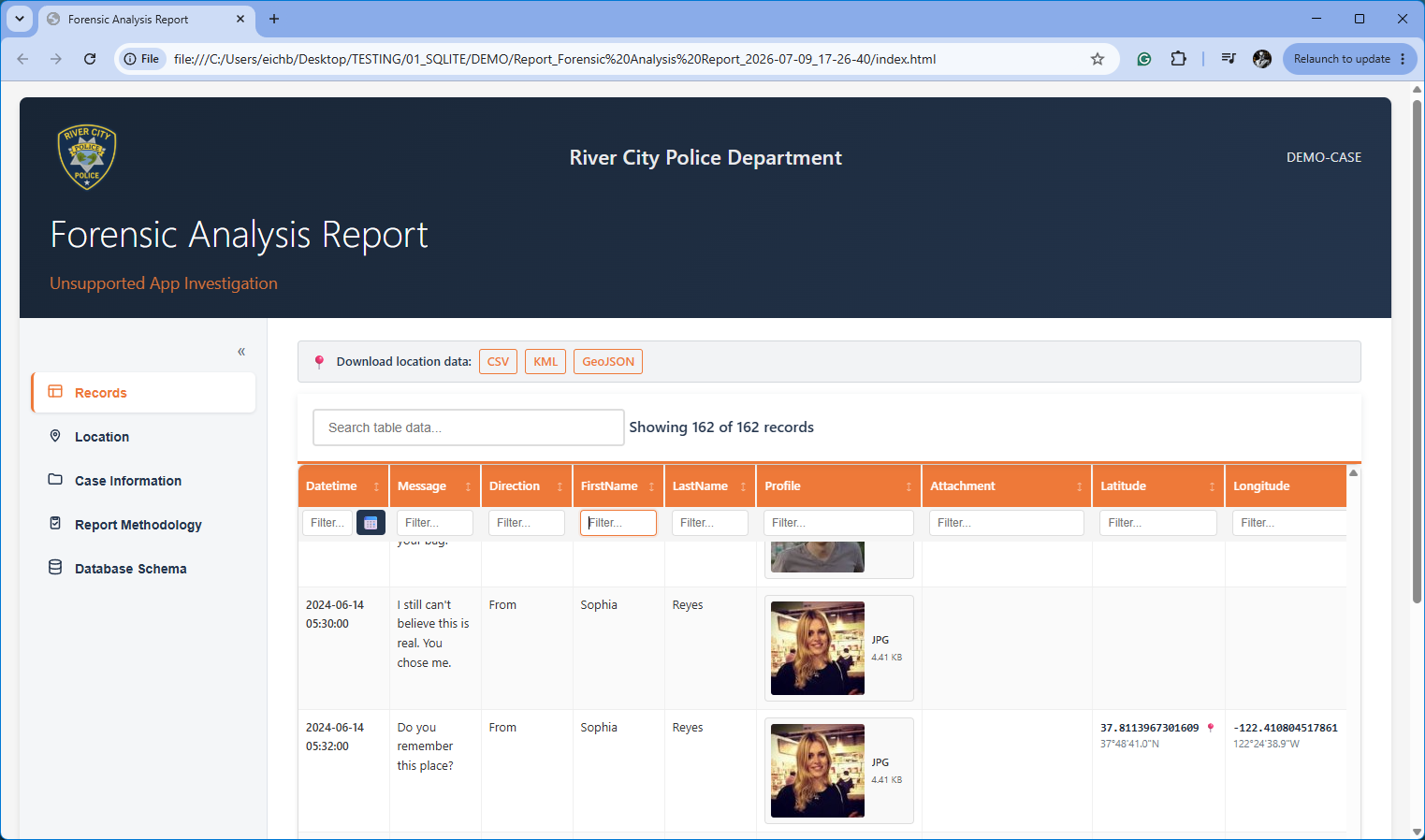The image size is (1425, 840).
Task: Focus the Direction filter field
Action: (x=527, y=523)
